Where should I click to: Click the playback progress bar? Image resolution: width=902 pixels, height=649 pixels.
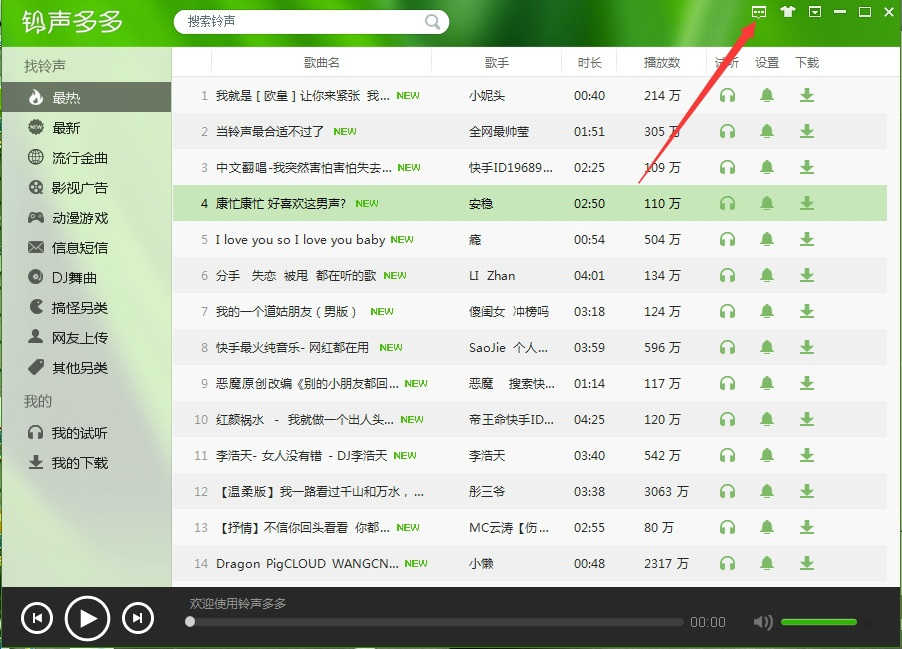click(435, 622)
